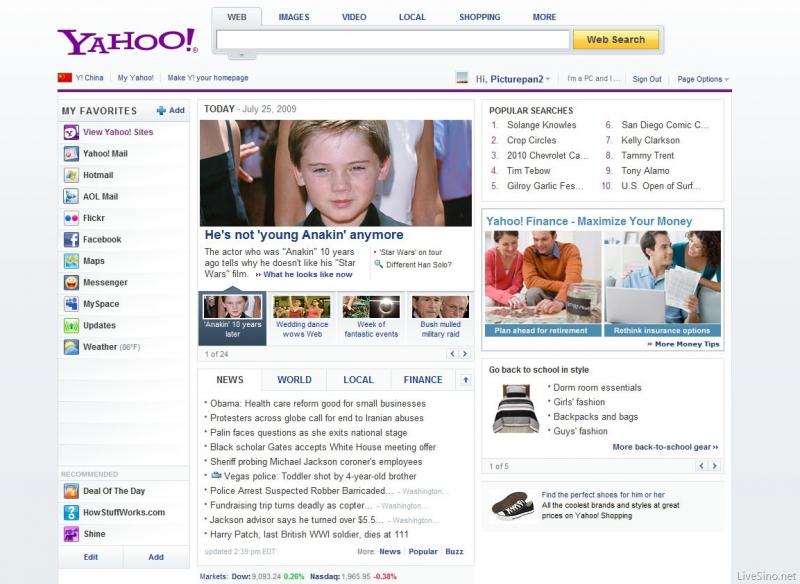Open the Deal Of The Day icon
The height and width of the screenshot is (584, 800).
(71, 491)
